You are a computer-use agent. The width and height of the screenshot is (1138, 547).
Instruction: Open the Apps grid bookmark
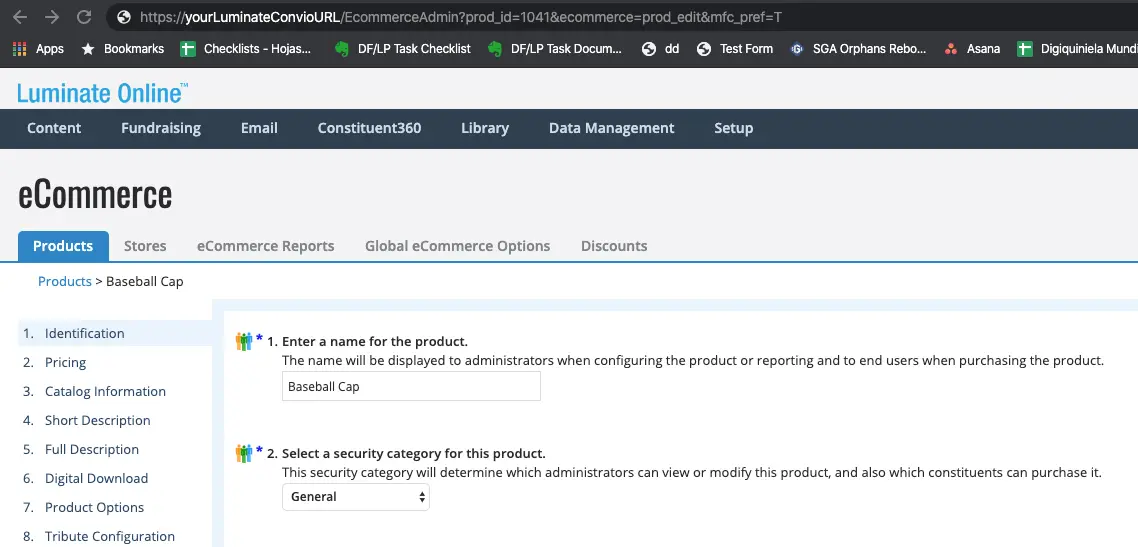[38, 48]
